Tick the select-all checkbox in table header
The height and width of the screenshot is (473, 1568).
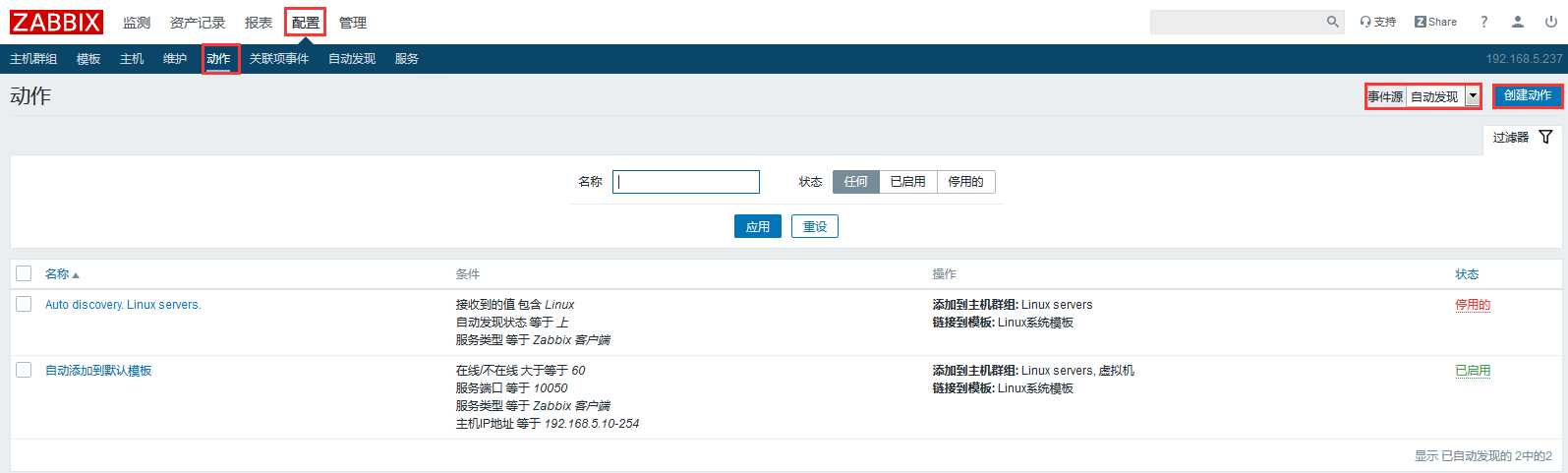click(x=24, y=273)
